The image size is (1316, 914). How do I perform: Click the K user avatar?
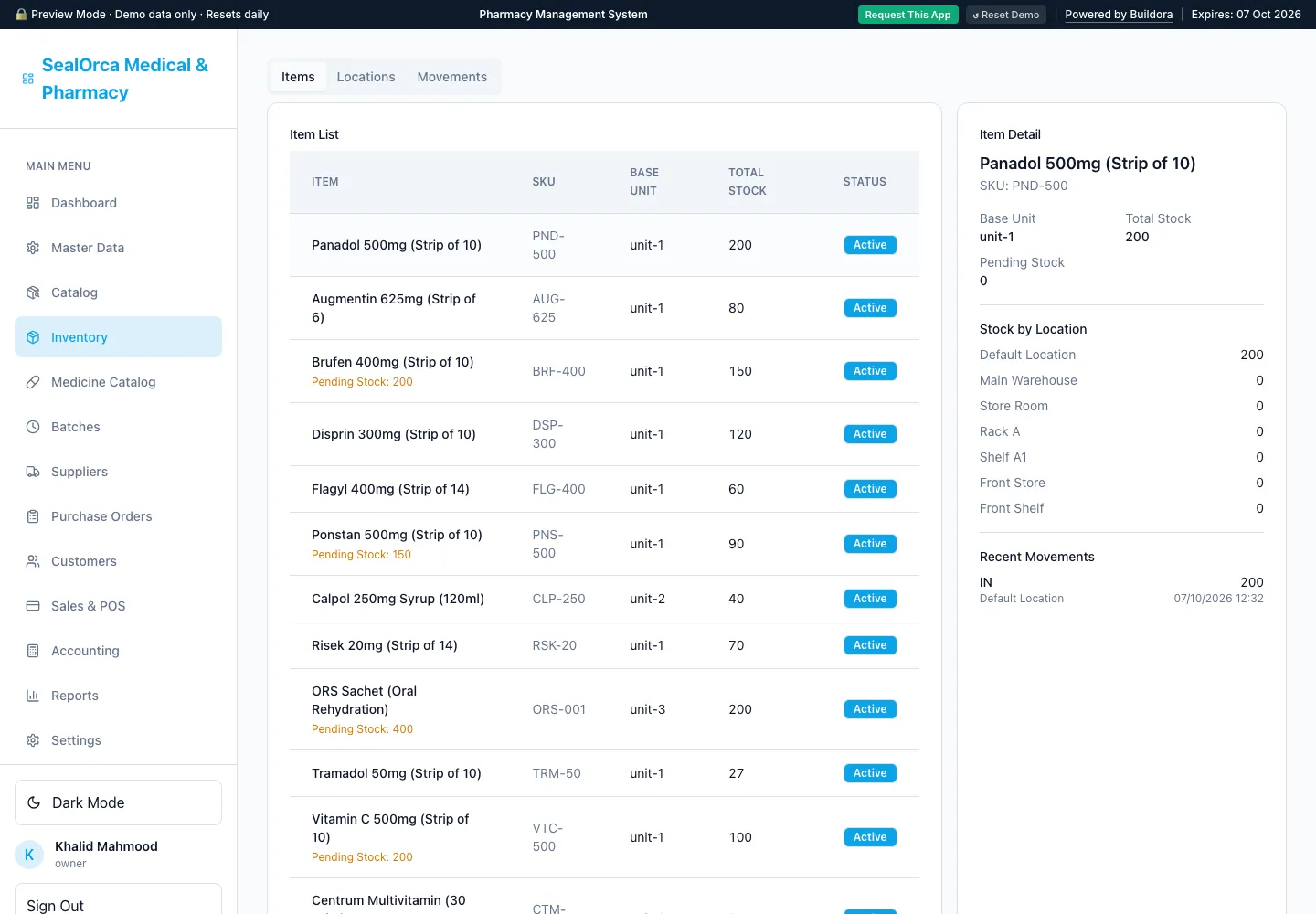[29, 855]
